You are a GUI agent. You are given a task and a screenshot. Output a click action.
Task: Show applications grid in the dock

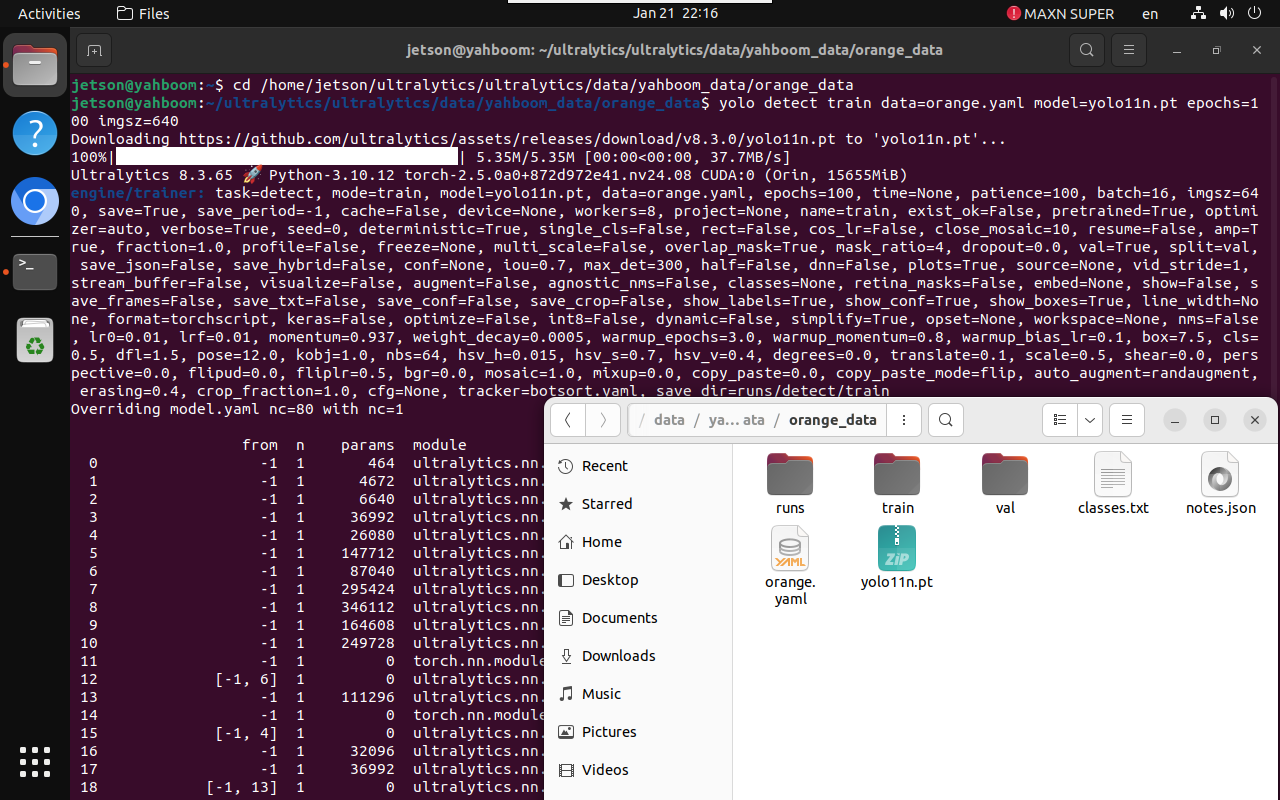click(35, 762)
